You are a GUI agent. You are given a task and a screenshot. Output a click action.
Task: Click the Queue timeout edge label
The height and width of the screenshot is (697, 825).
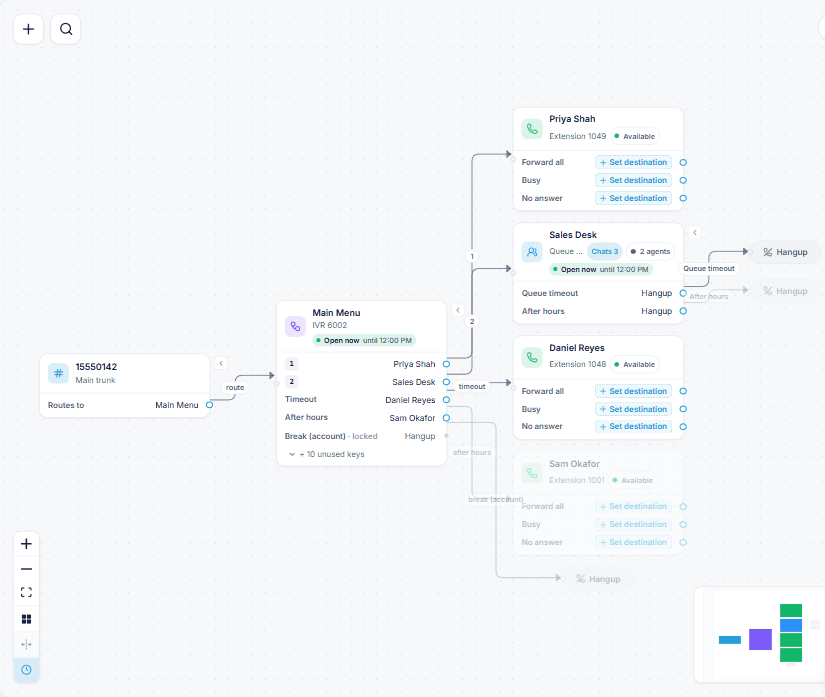[709, 268]
